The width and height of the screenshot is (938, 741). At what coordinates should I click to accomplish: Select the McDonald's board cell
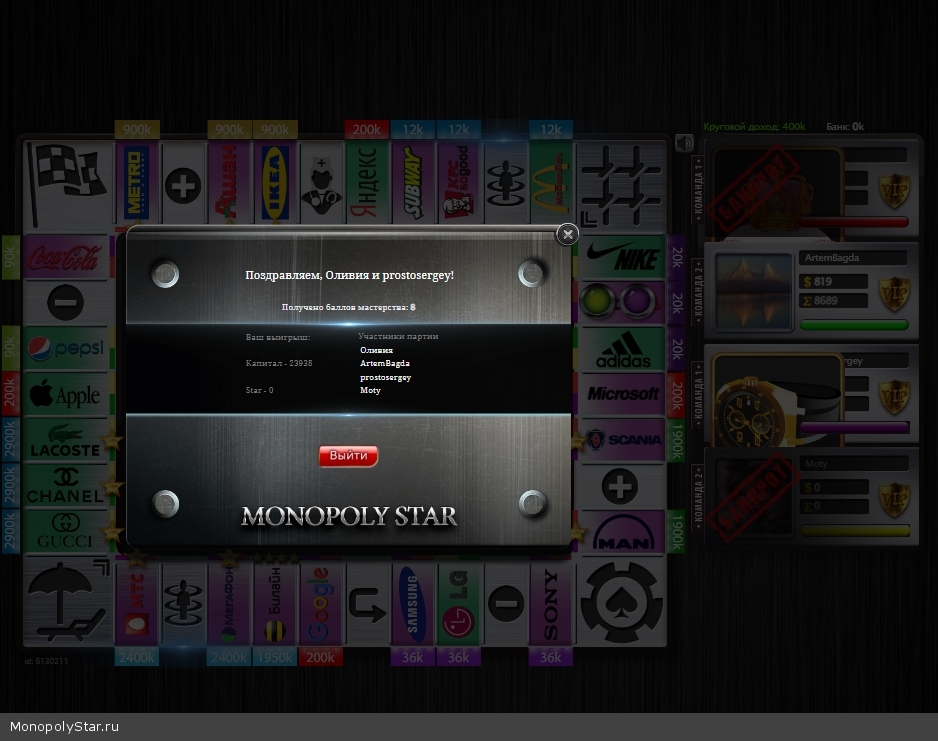click(551, 184)
